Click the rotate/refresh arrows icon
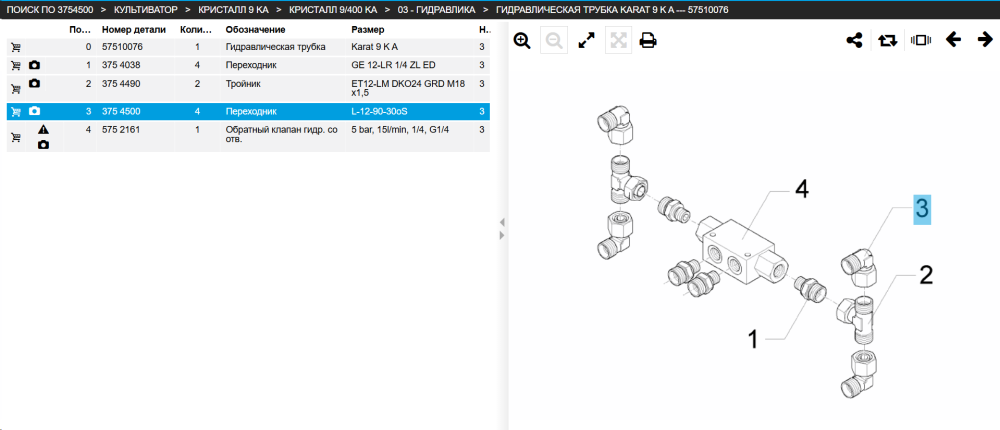The image size is (1000, 430). 887,40
